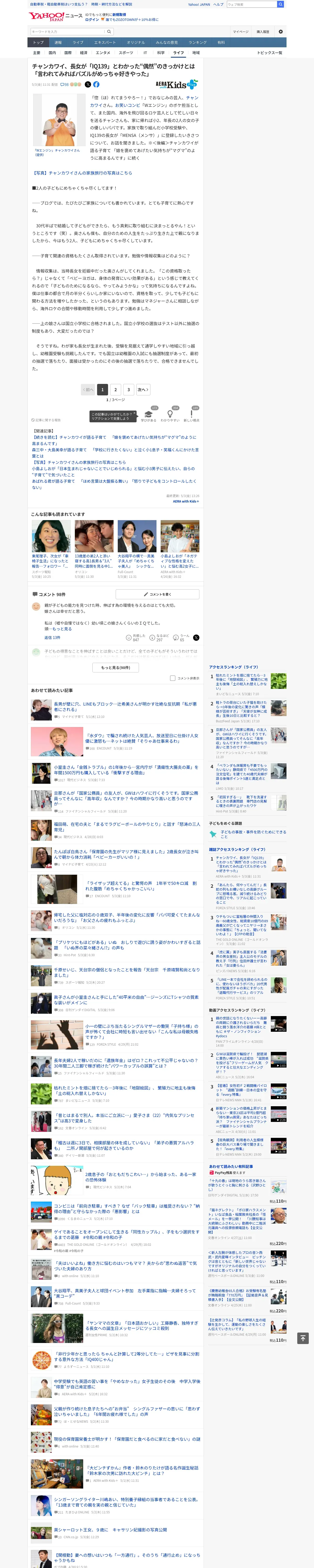This screenshot has height=1568, width=314.
Task: Open 小島よしお related article thumbnail
Action: click(x=180, y=536)
